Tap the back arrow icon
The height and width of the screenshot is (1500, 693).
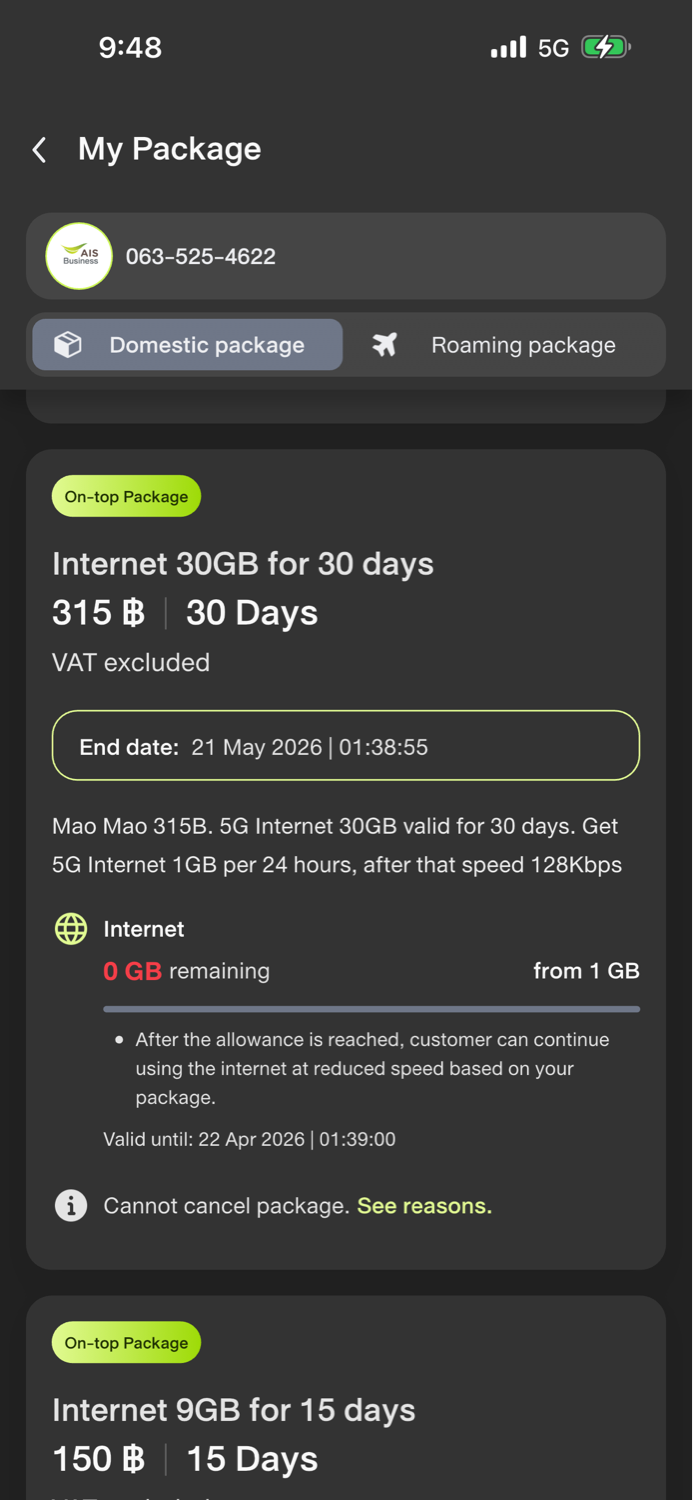pos(40,150)
